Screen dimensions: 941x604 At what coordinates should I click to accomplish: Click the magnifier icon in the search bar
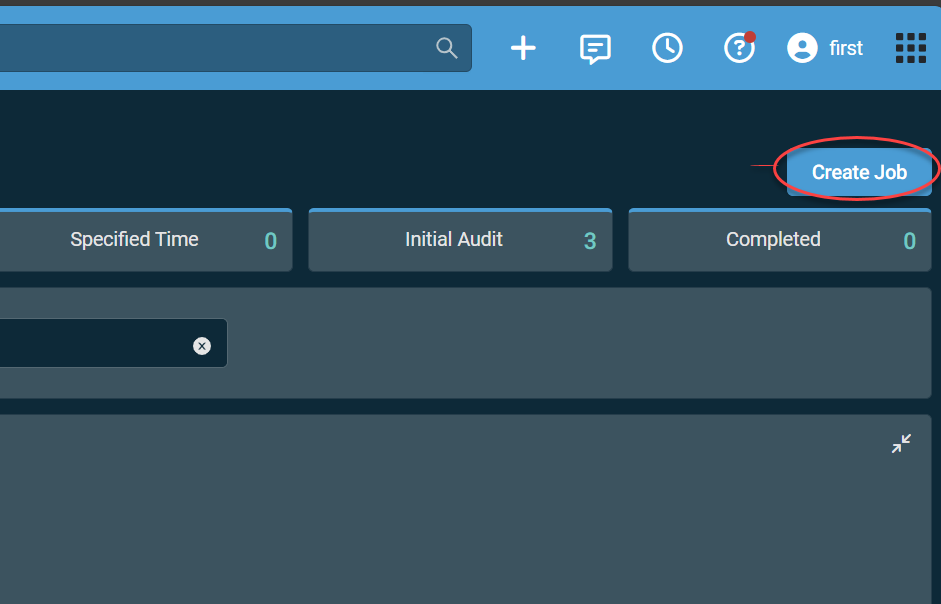(x=447, y=48)
